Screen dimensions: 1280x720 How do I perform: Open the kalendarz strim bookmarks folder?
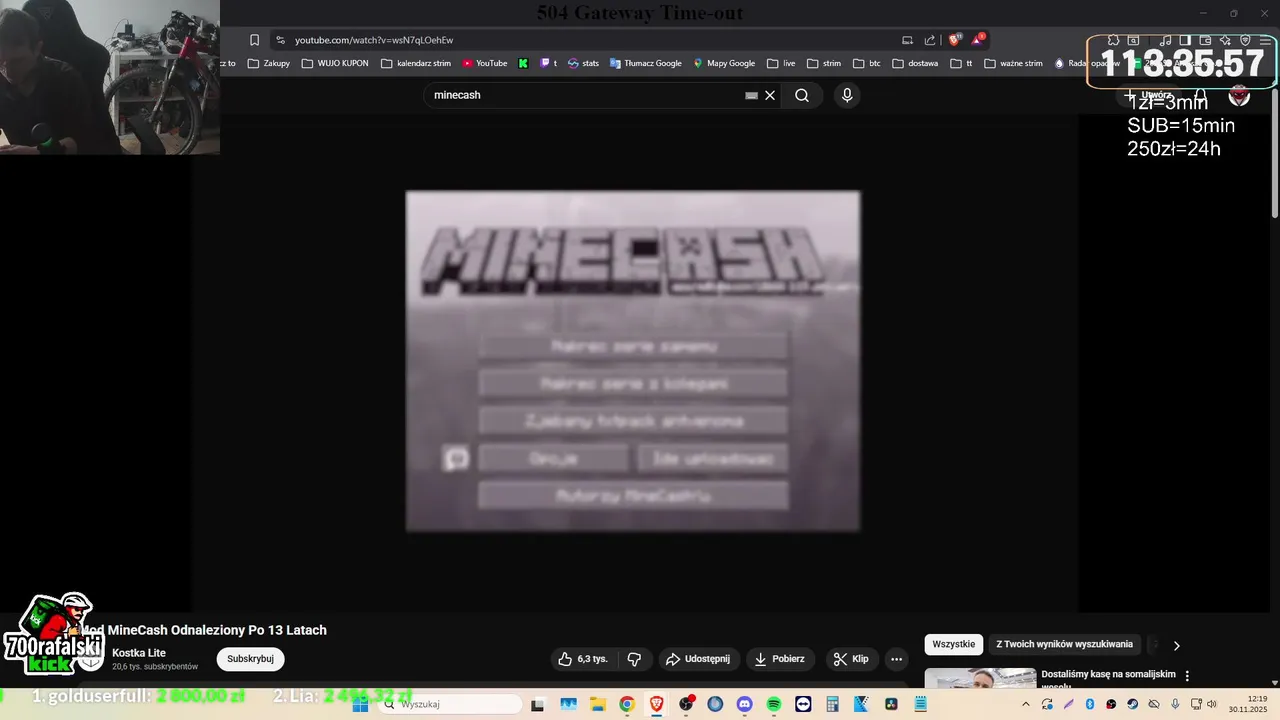click(416, 63)
